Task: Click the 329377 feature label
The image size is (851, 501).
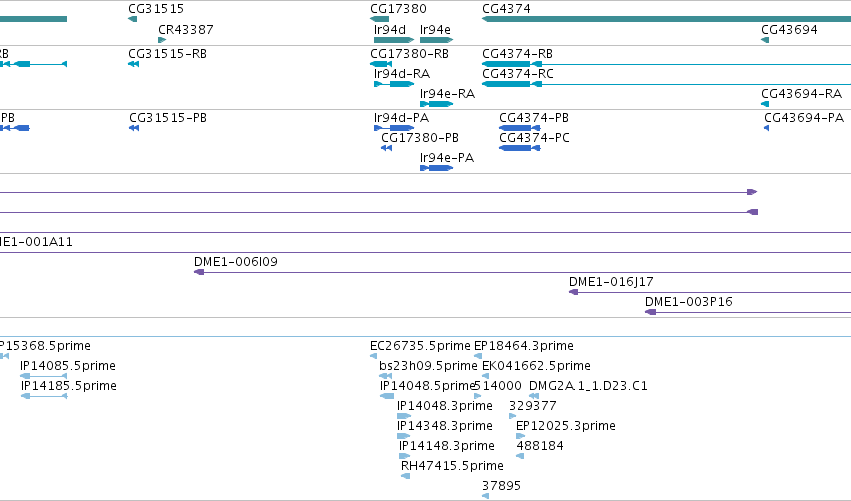Action: pos(532,406)
